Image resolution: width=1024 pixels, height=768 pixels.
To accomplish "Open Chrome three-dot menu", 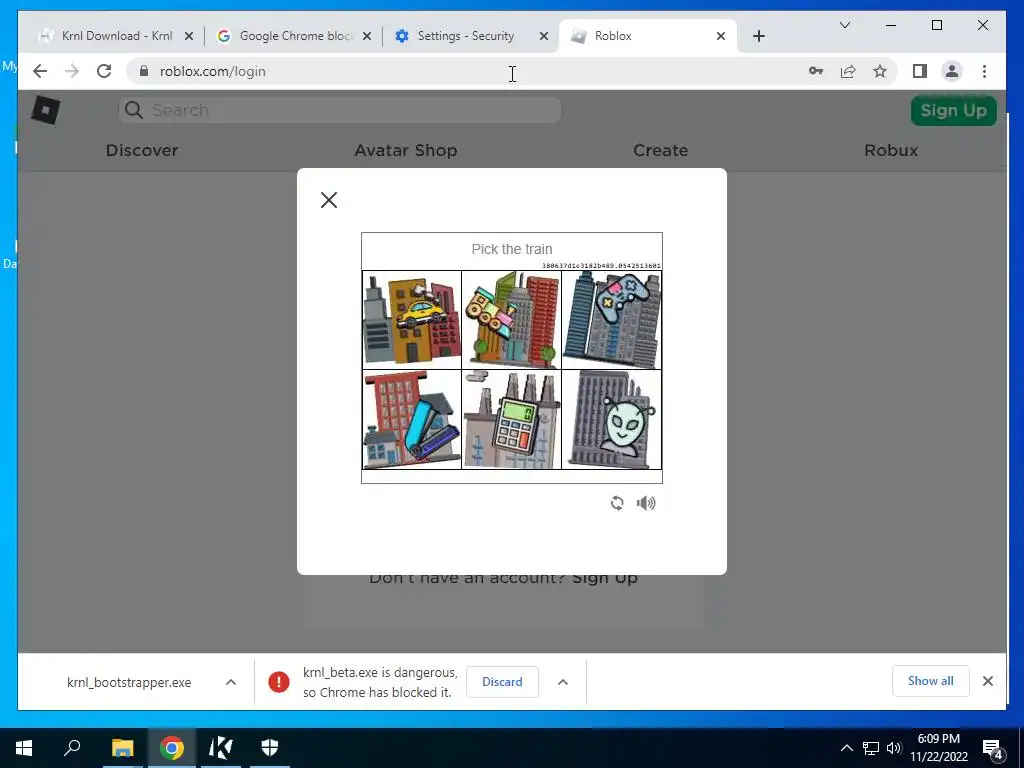I will coord(984,71).
